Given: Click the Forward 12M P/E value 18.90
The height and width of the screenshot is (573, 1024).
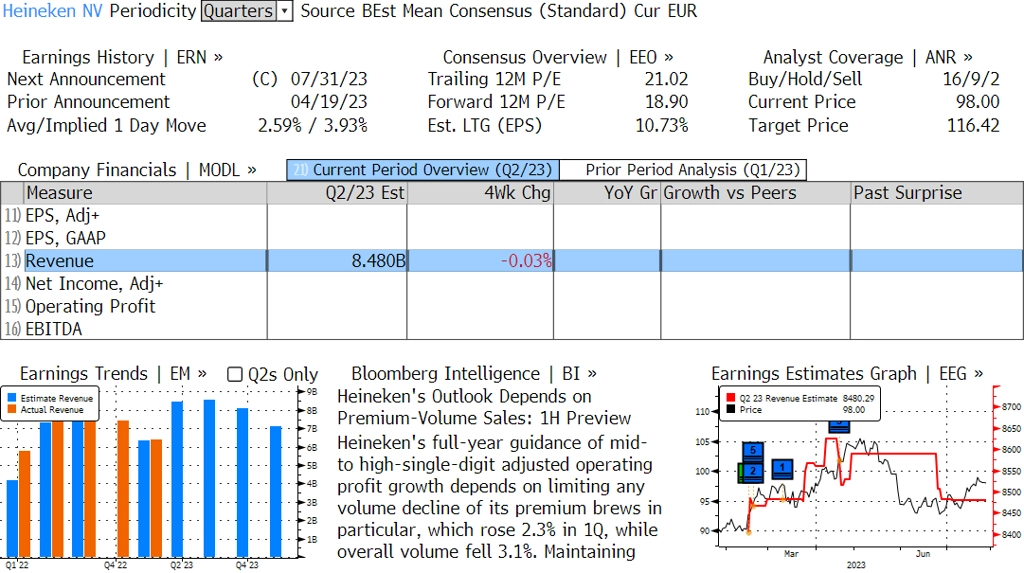Looking at the screenshot, I should point(666,102).
